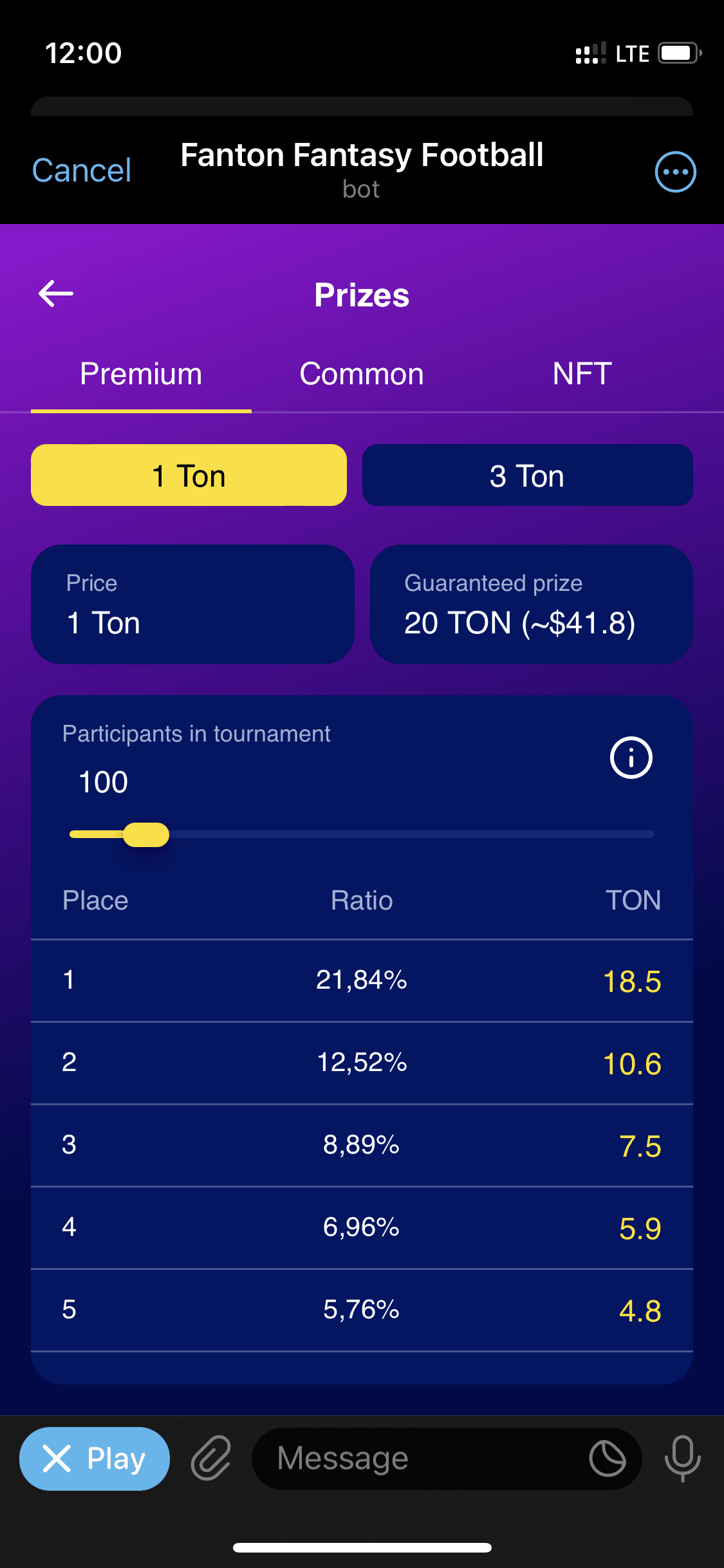The height and width of the screenshot is (1568, 724).
Task: Switch to the NFT tab
Action: coord(582,375)
